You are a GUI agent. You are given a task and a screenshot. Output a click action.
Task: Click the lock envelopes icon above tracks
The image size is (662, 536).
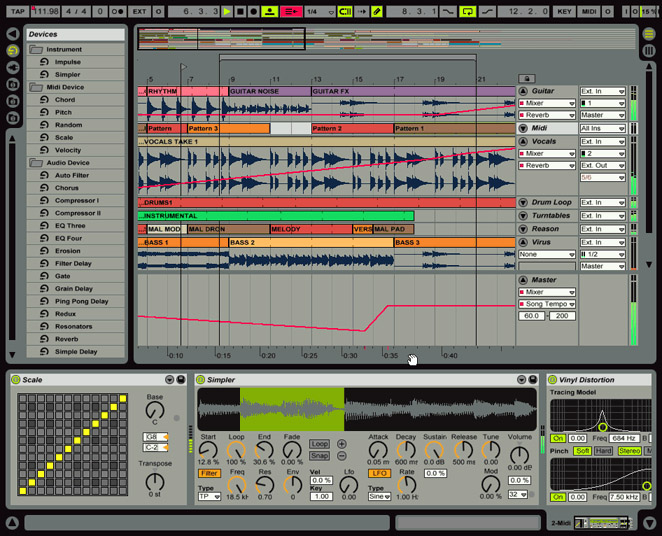pyautogui.click(x=527, y=79)
